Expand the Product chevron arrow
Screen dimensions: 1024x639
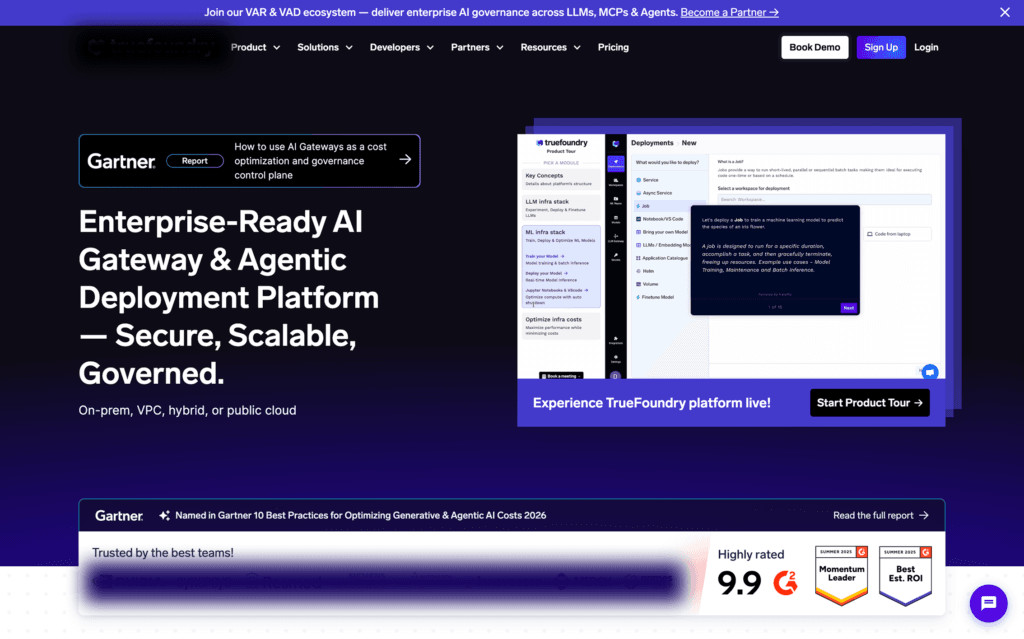(277, 48)
